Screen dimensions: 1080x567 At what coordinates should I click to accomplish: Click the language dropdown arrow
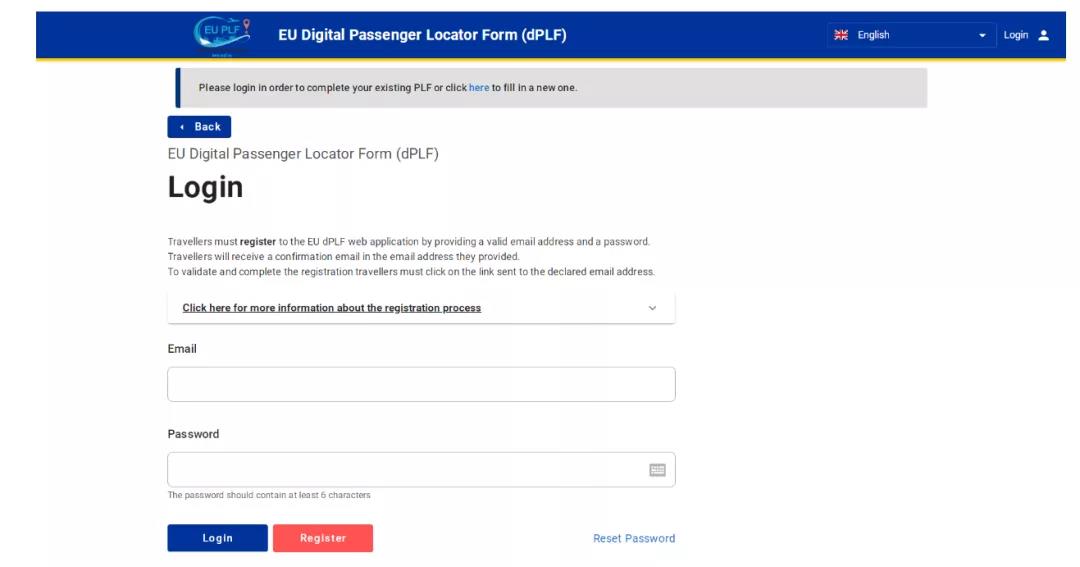coord(982,36)
